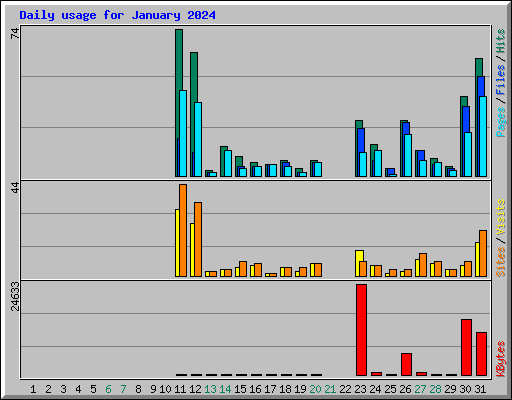Screen dimensions: 512x400
Task: Click day 5 on the x-axis
Action: pos(93,389)
